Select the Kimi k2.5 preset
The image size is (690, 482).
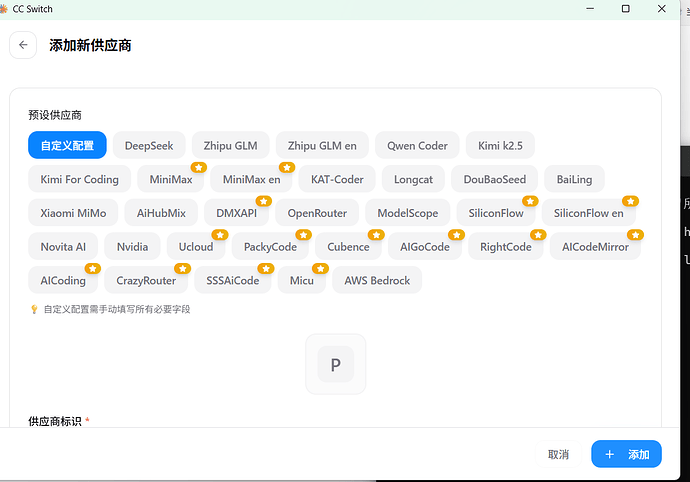[500, 145]
